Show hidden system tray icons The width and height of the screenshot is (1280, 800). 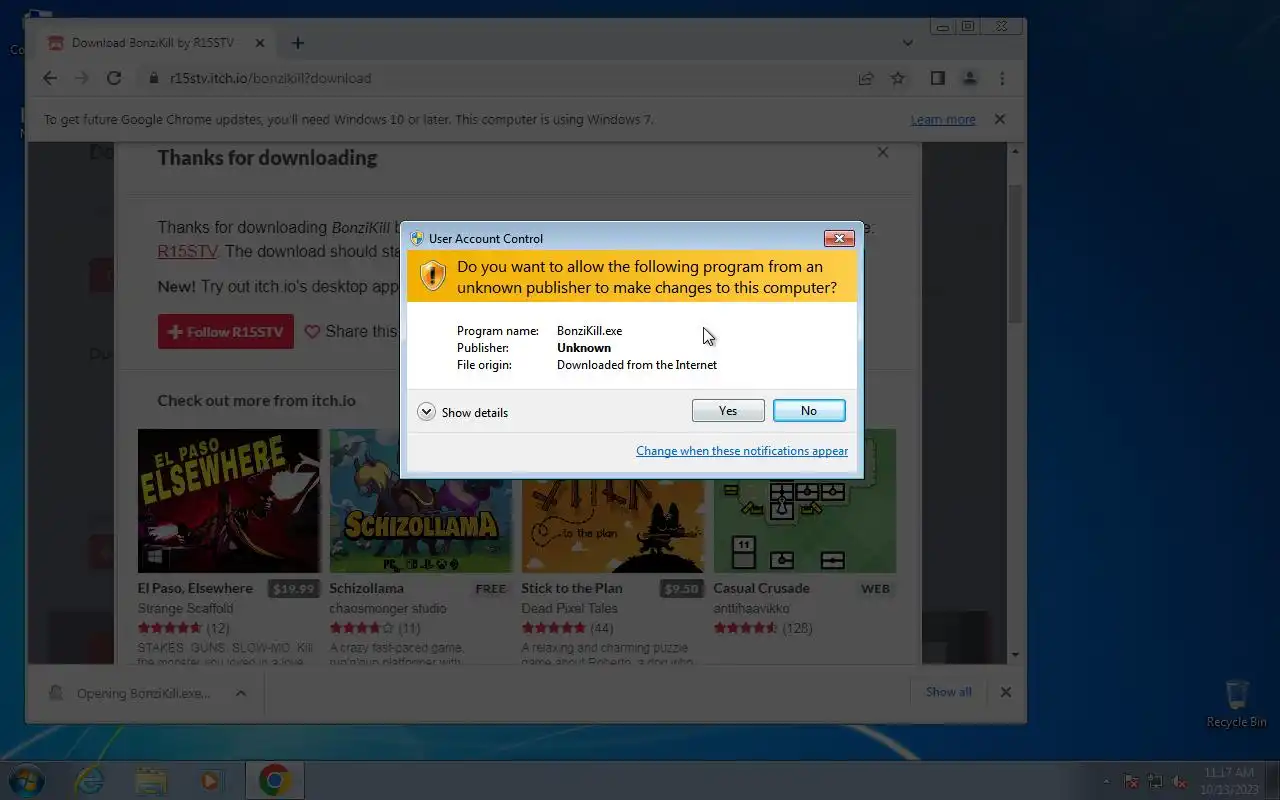1105,781
